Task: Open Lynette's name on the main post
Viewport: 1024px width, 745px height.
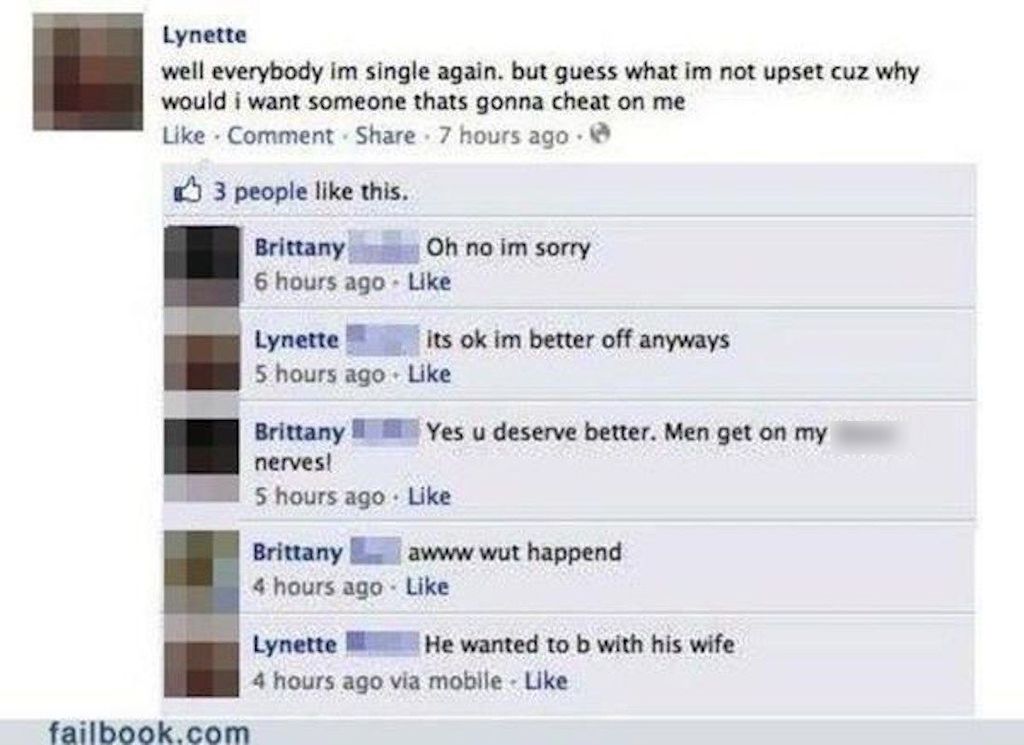Action: tap(204, 35)
